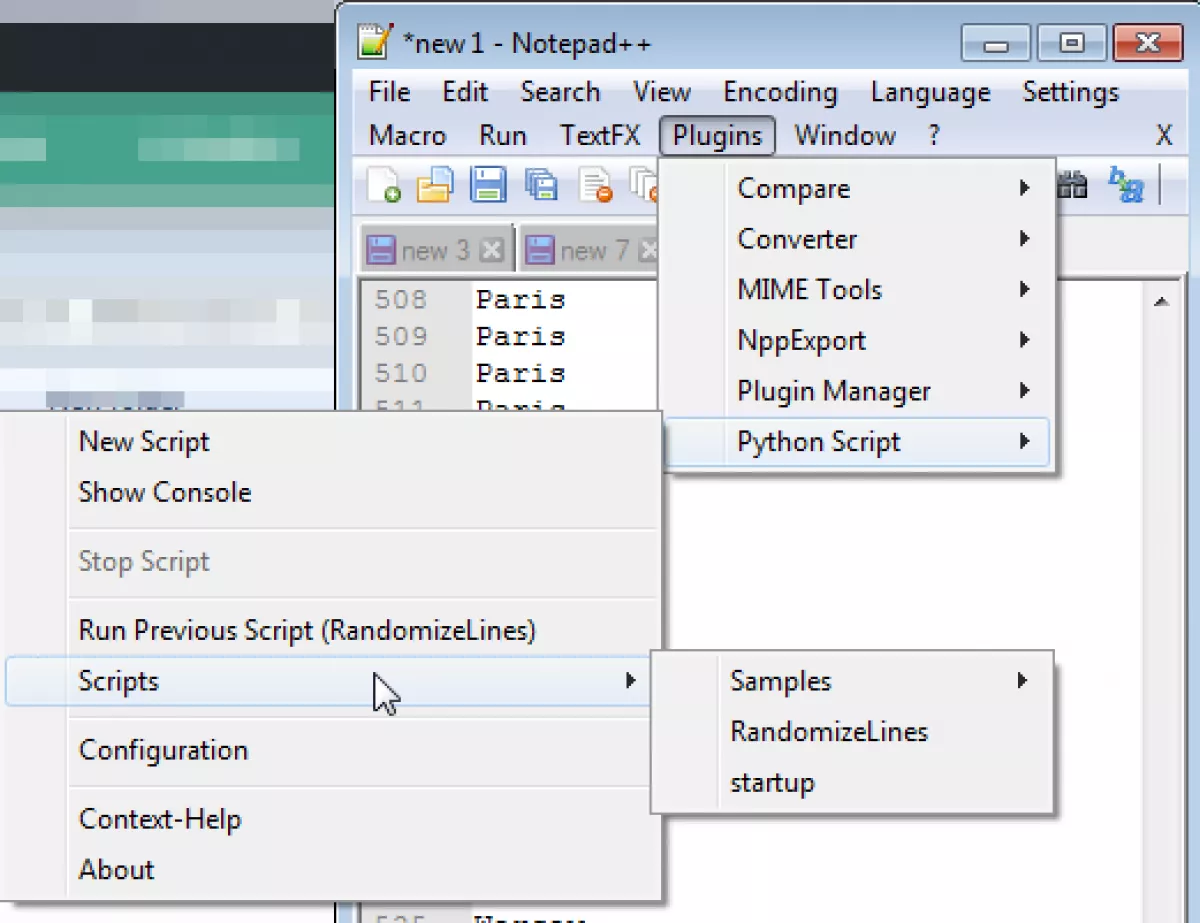
Task: Expand the Compare submenu
Action: point(858,189)
